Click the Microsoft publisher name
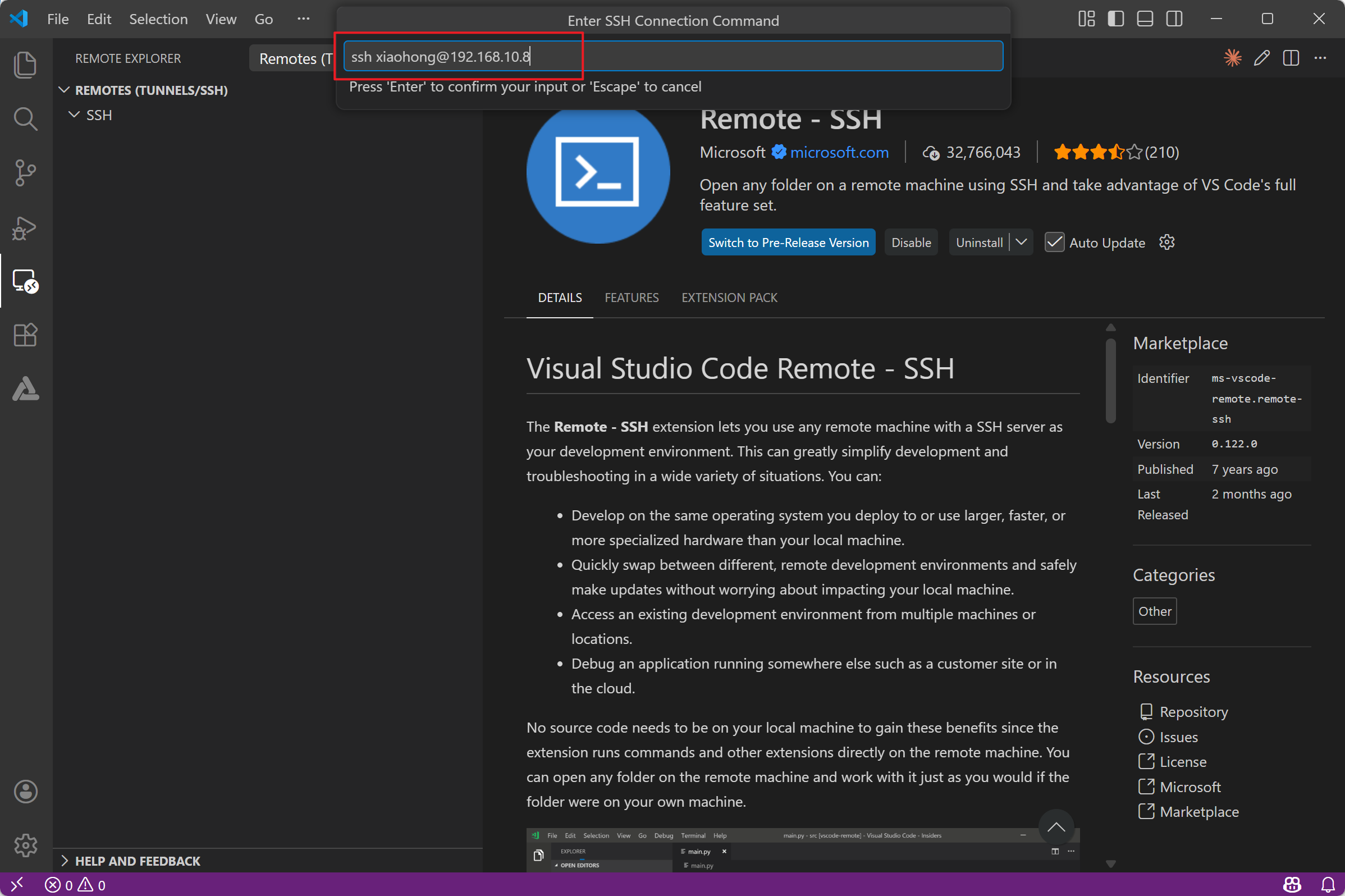Screen dimensions: 1345x896 pyautogui.click(x=732, y=152)
